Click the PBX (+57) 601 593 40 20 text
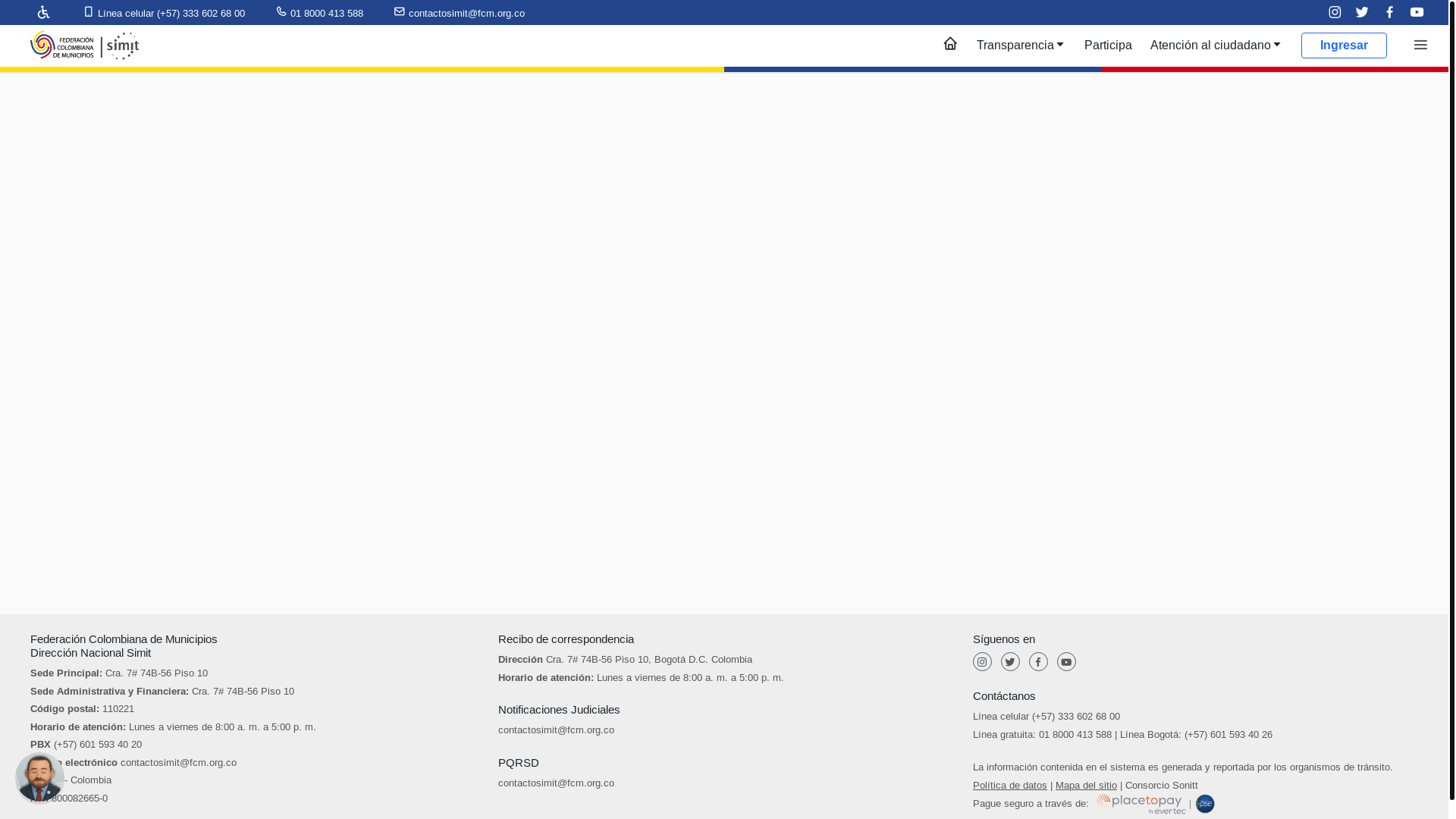Screen dimensions: 1456x819 (86, 745)
